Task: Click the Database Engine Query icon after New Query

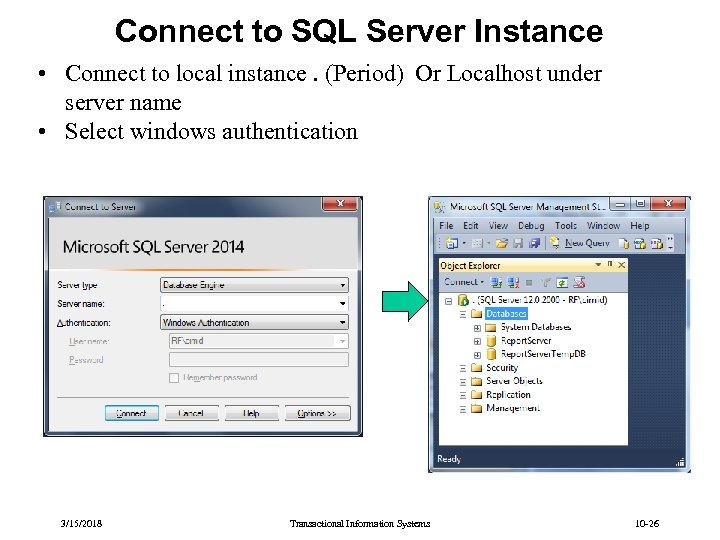Action: [x=623, y=243]
